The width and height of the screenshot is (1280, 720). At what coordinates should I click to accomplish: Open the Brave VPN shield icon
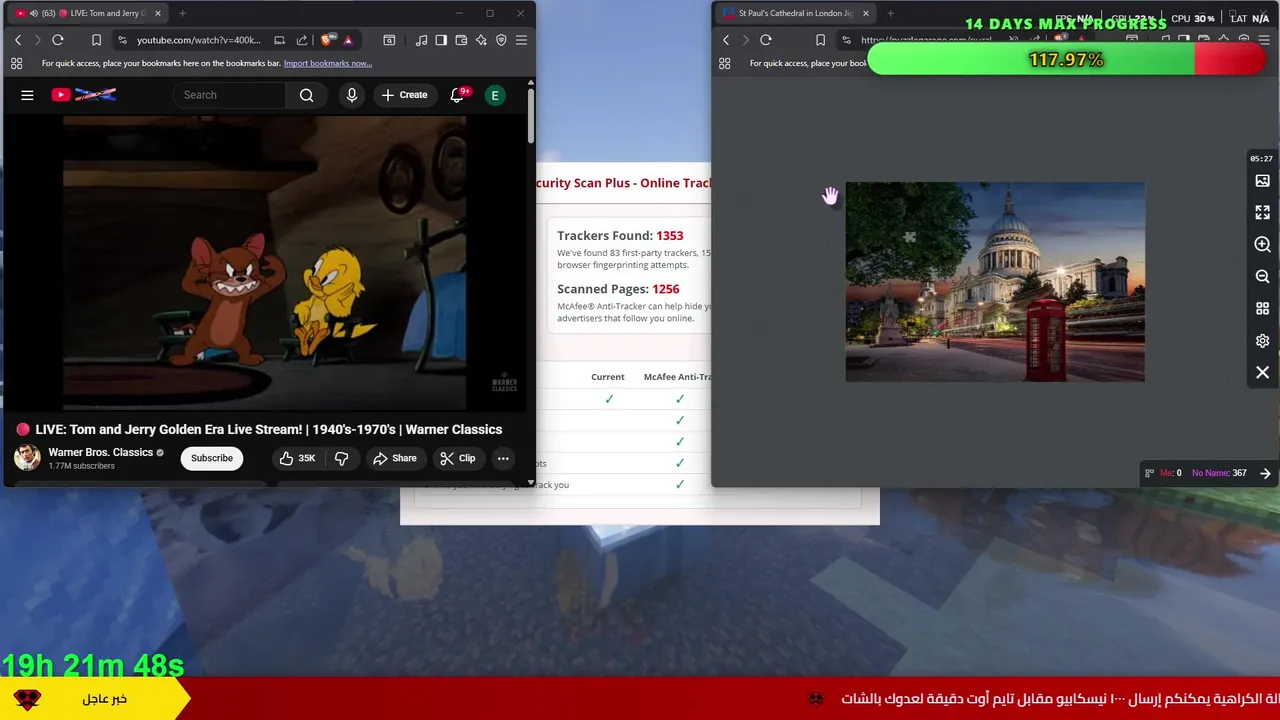coord(501,40)
